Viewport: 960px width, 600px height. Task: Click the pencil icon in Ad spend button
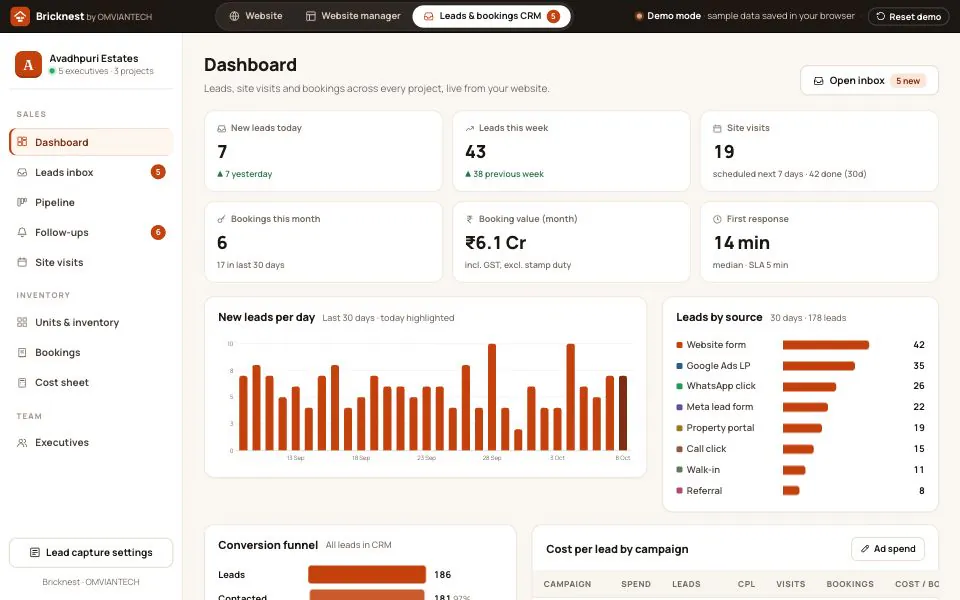865,549
